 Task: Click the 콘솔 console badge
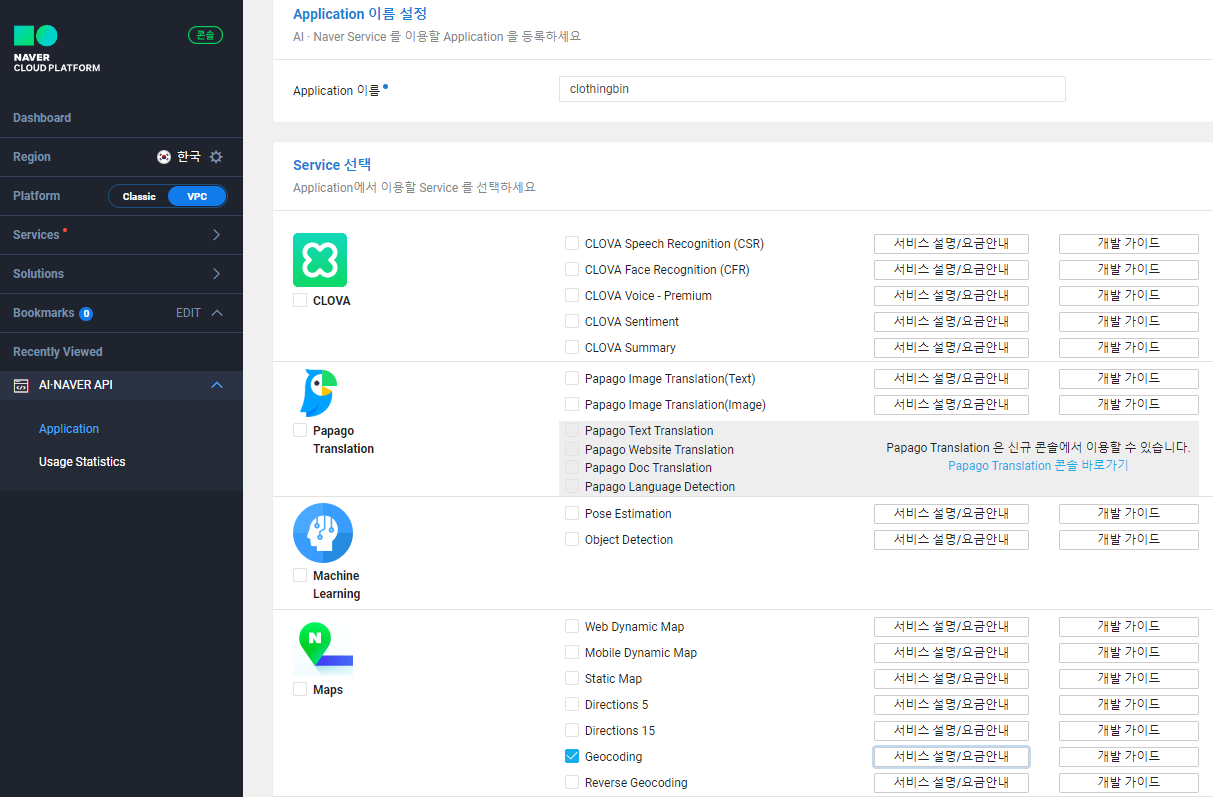(x=205, y=35)
